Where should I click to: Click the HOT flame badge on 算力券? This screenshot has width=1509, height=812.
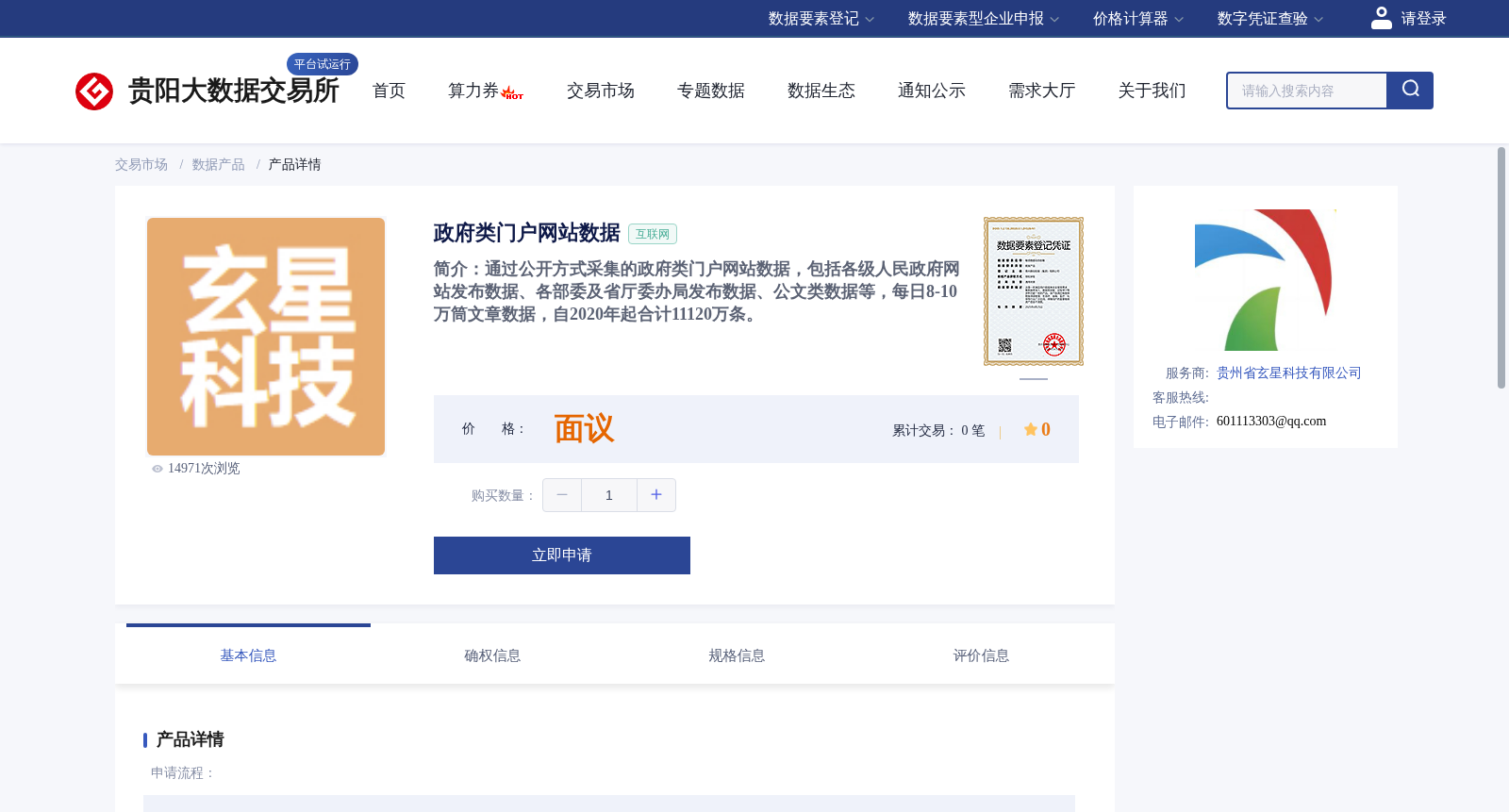(512, 93)
